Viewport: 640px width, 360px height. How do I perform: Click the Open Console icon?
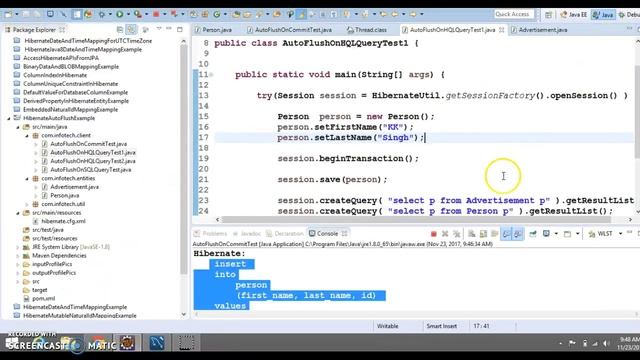(567, 234)
